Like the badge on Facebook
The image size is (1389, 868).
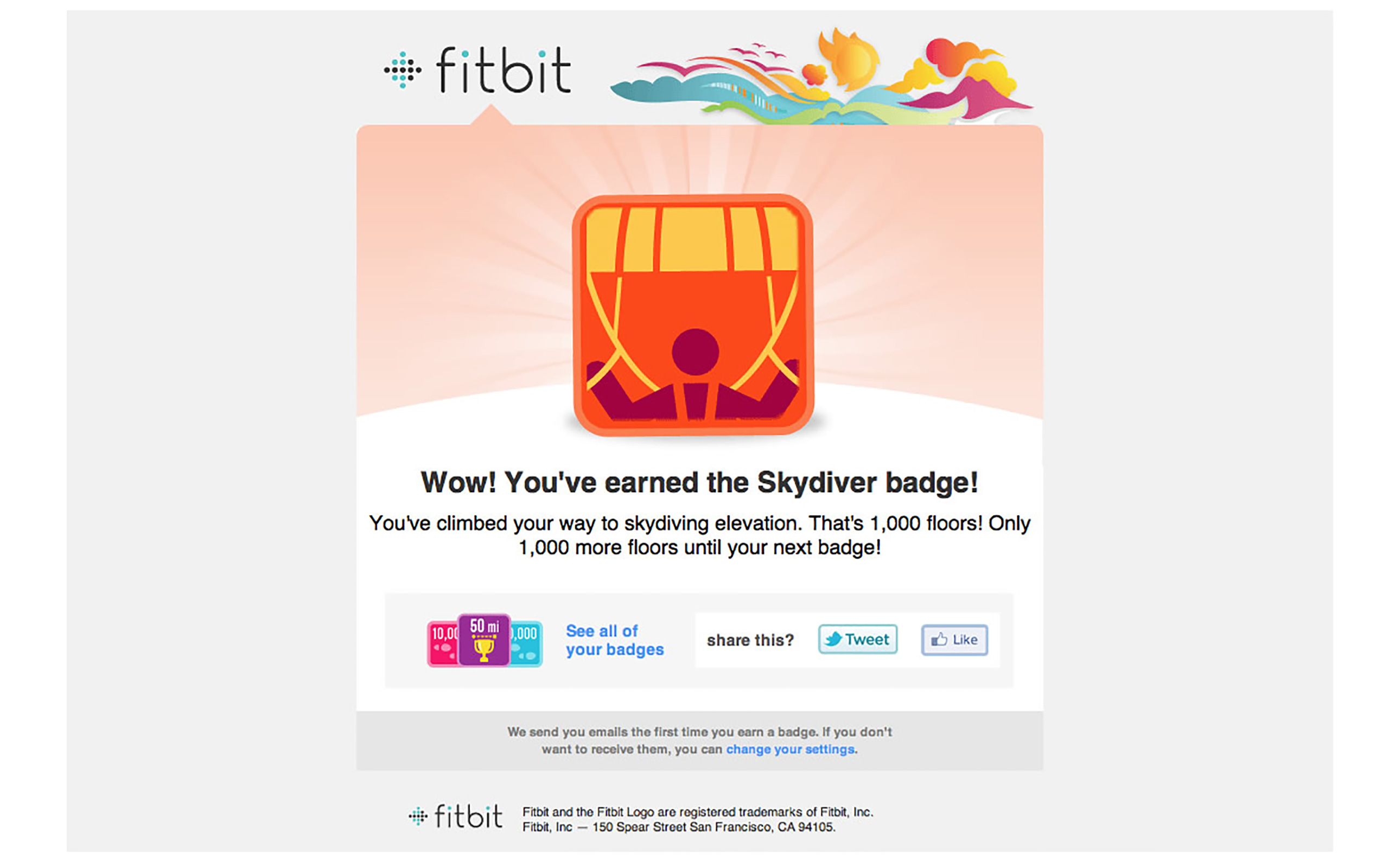[954, 640]
